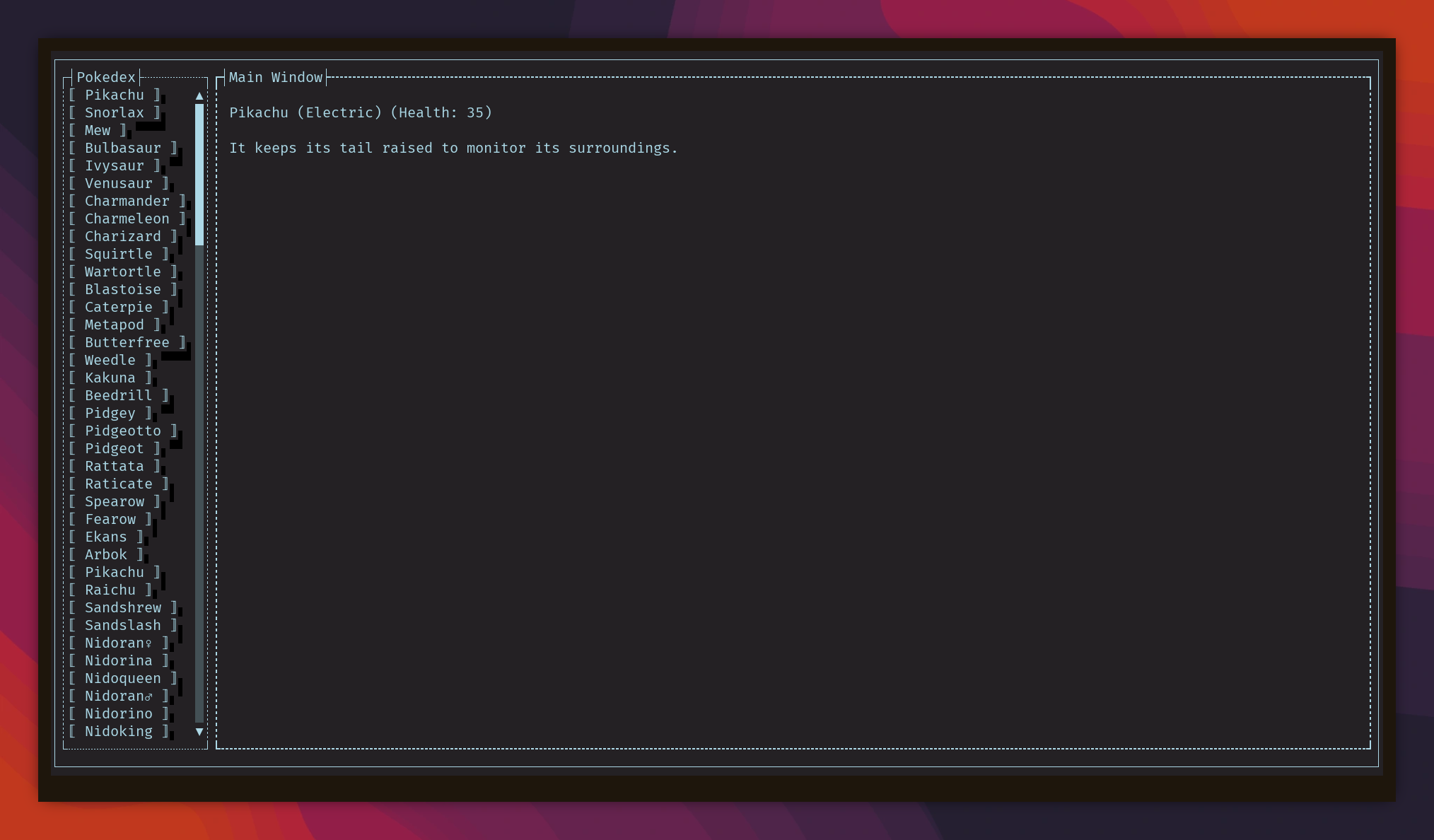The image size is (1434, 840).
Task: Select the Nidoking button
Action: [x=119, y=732]
